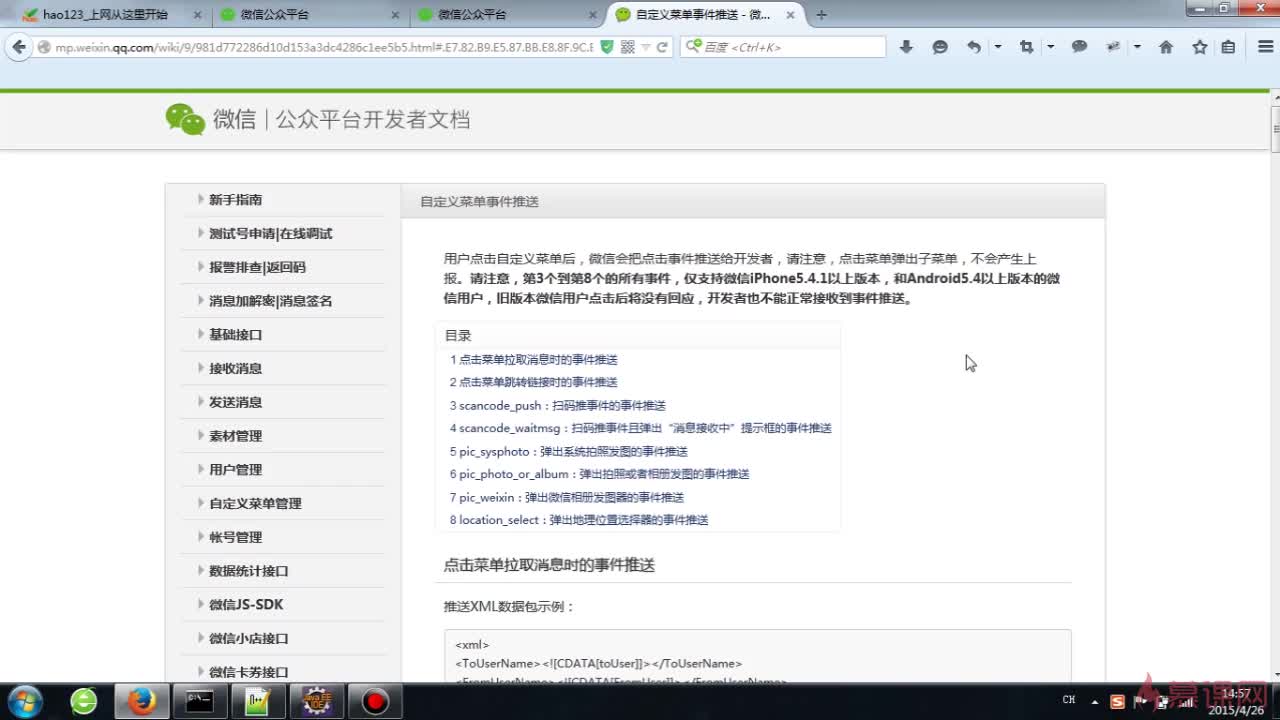This screenshot has width=1280, height=720.
Task: Click the shield security icon in address bar
Action: 607,47
